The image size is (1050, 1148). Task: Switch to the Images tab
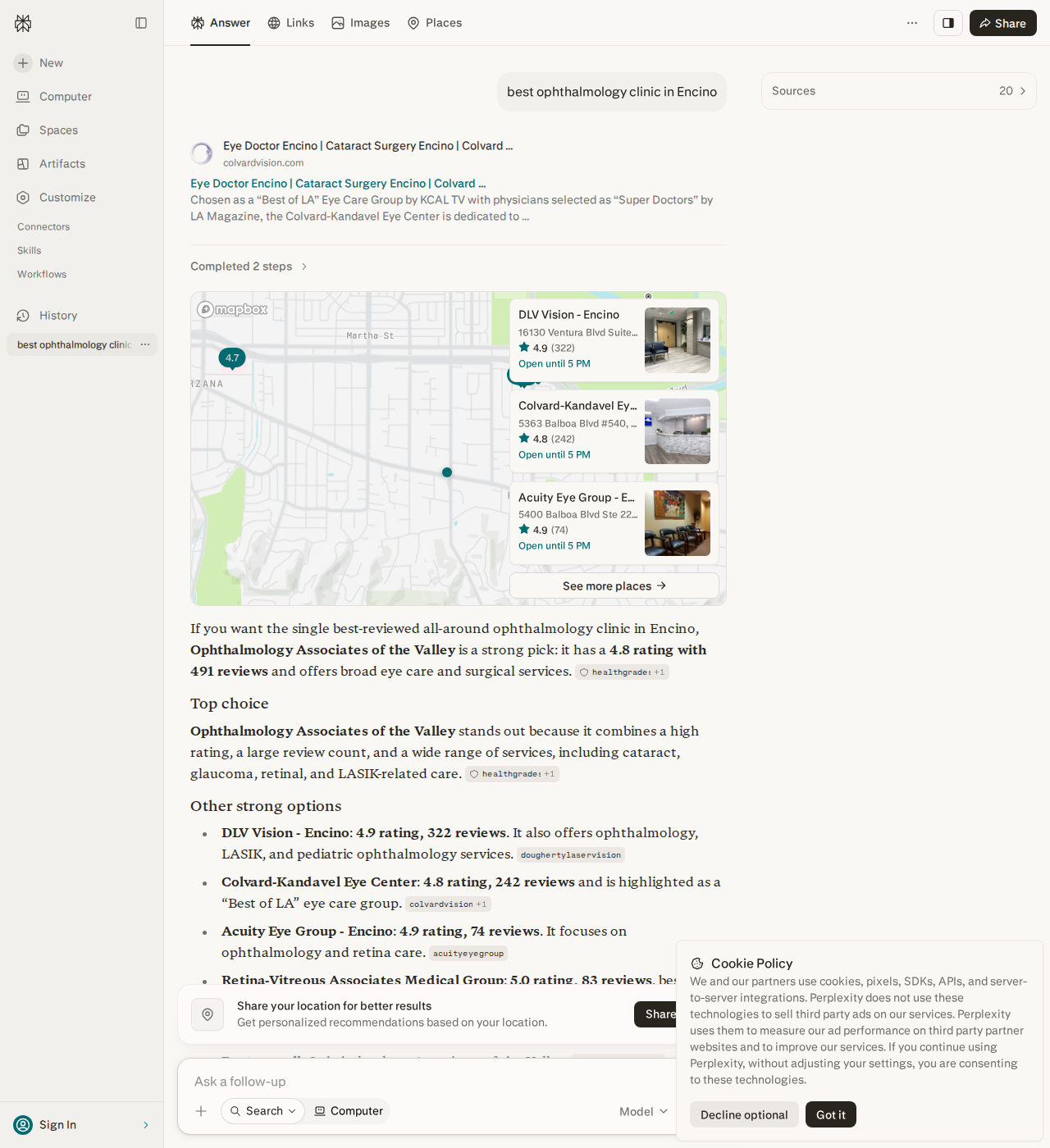pyautogui.click(x=361, y=23)
